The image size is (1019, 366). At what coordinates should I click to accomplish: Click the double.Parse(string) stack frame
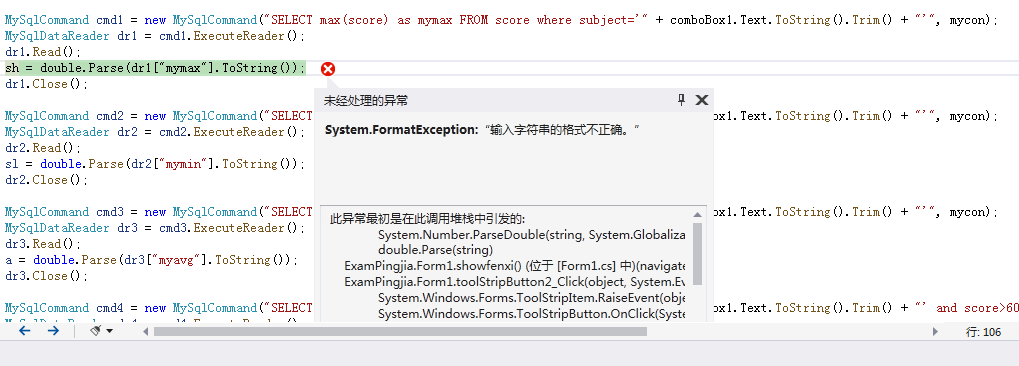click(x=435, y=250)
